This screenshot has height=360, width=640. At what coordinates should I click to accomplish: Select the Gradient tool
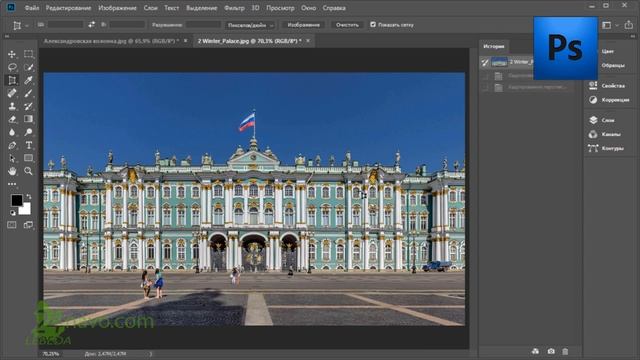click(29, 119)
